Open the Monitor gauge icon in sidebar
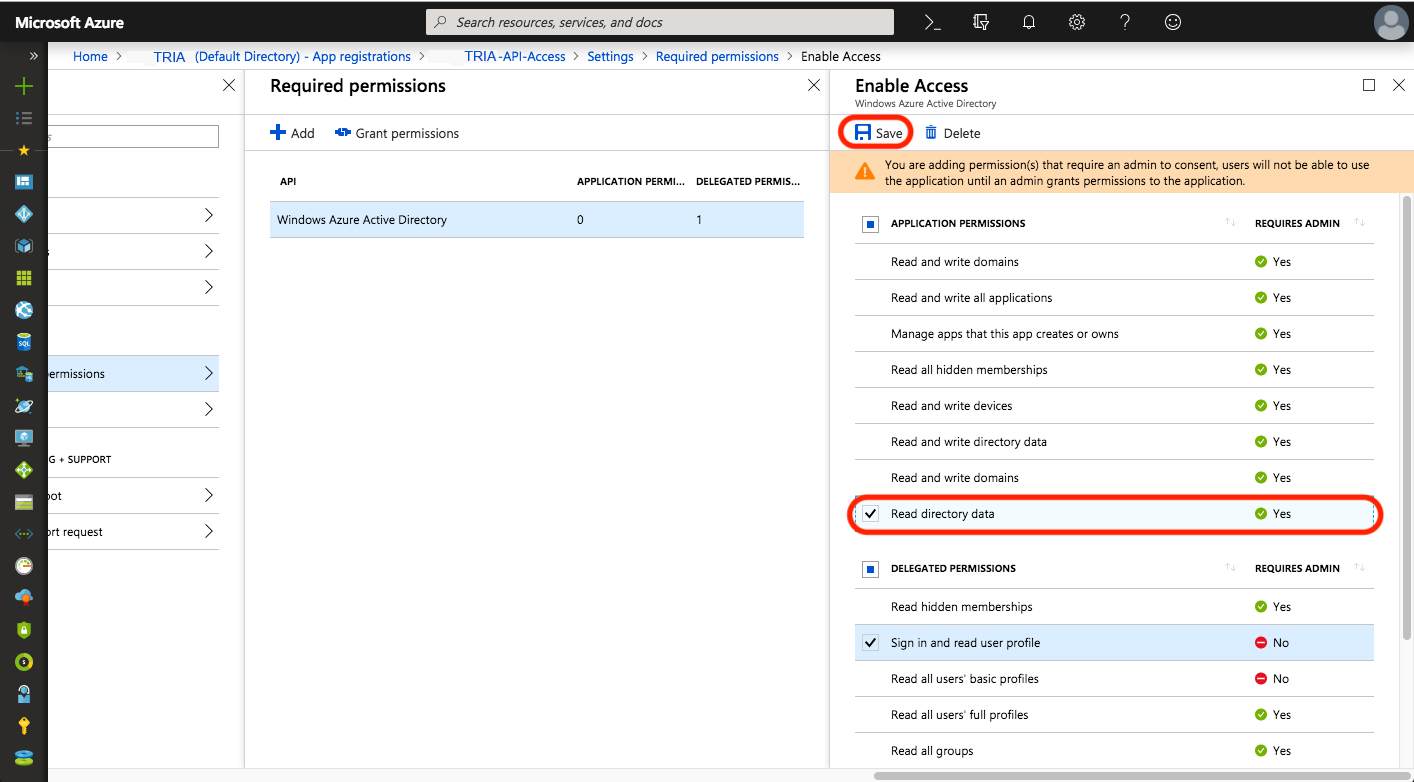Image resolution: width=1414 pixels, height=782 pixels. pos(24,566)
